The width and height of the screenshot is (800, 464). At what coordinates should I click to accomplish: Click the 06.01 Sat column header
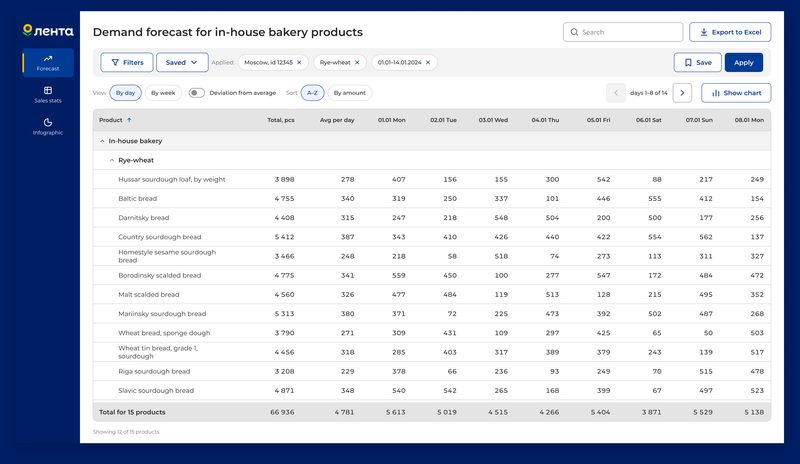tap(648, 120)
